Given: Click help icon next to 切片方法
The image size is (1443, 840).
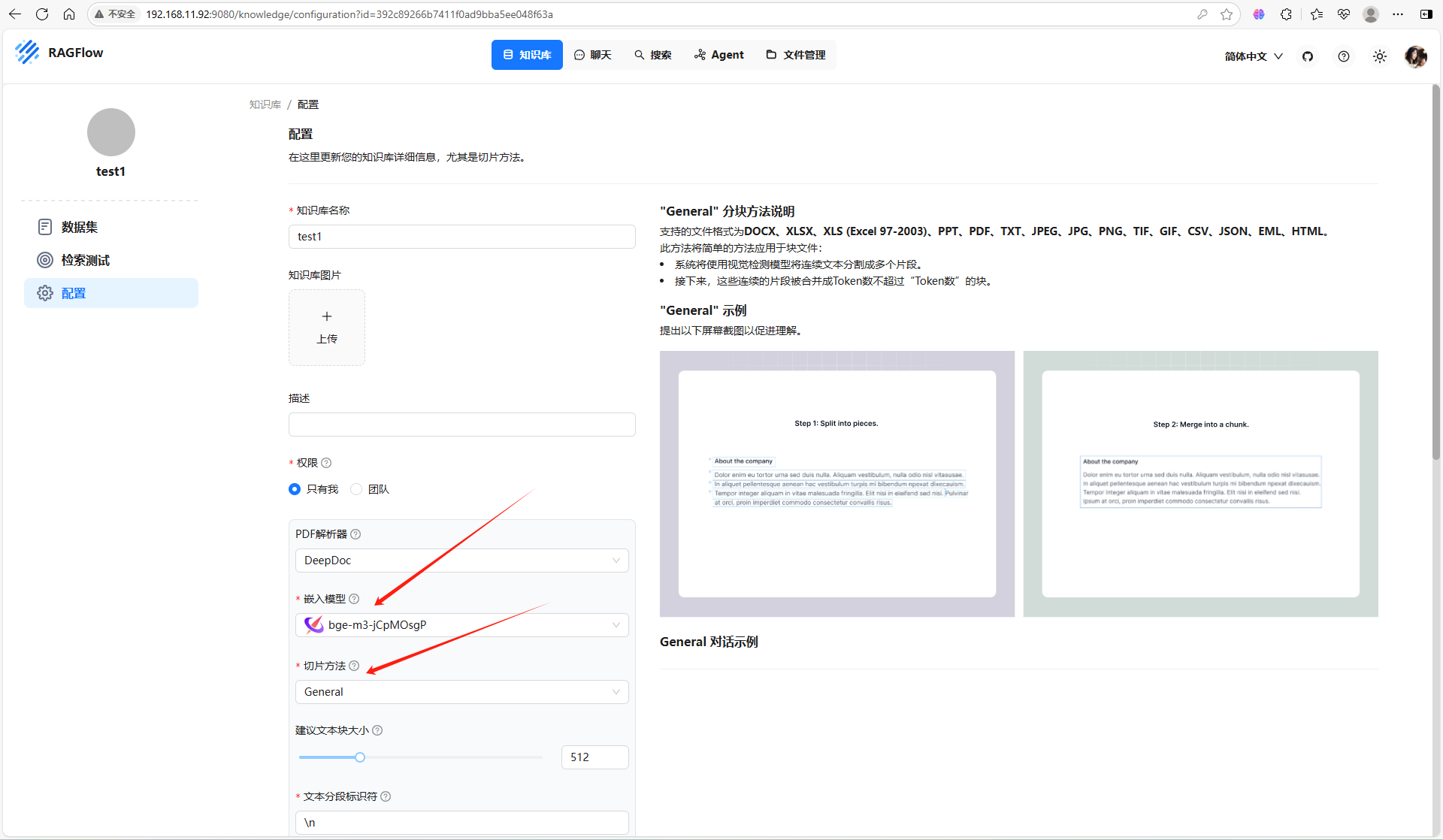Looking at the screenshot, I should coord(354,666).
